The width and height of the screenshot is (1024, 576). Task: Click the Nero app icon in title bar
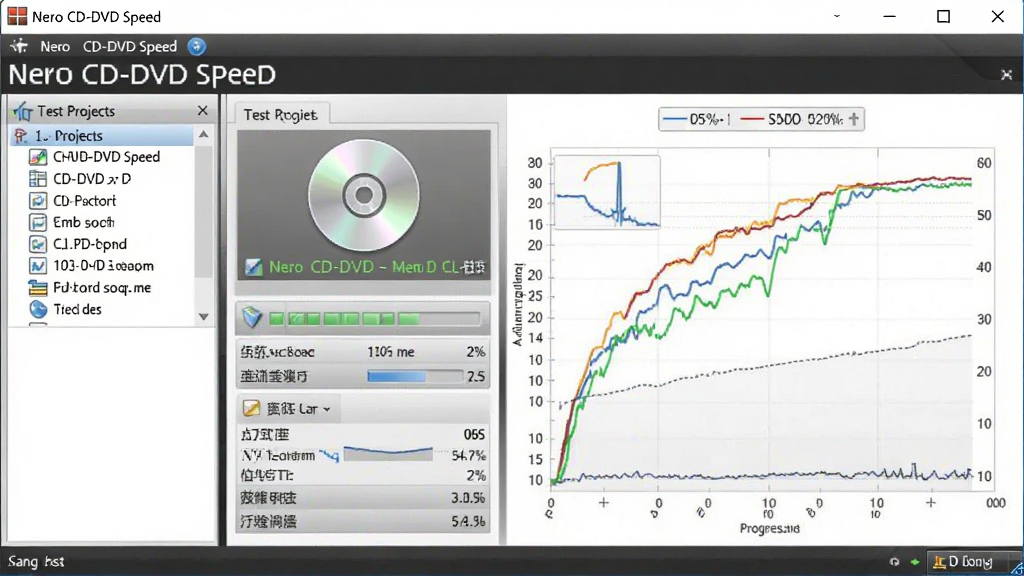pos(17,16)
